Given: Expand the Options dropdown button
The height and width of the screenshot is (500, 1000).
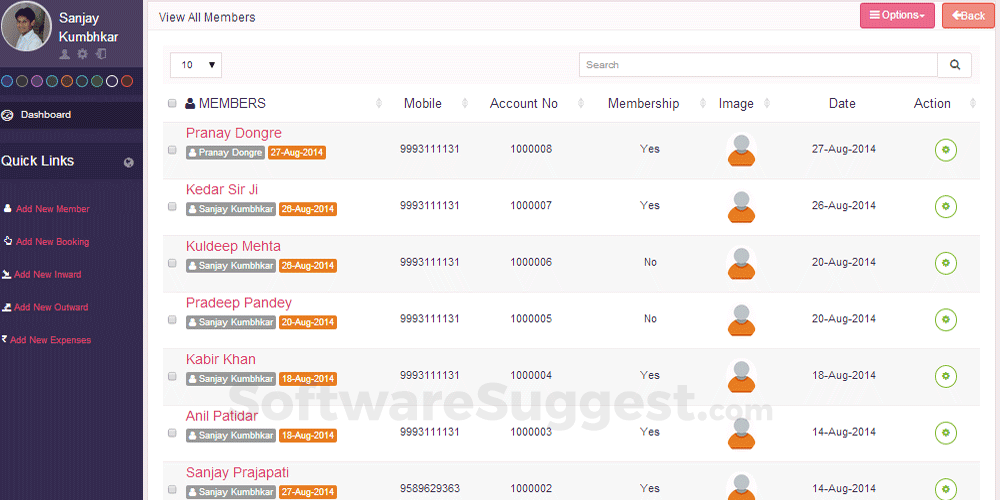Looking at the screenshot, I should click(896, 15).
